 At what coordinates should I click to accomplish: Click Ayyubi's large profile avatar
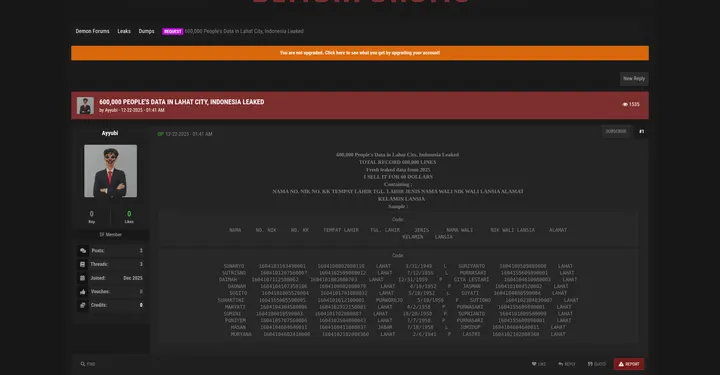[x=110, y=171]
